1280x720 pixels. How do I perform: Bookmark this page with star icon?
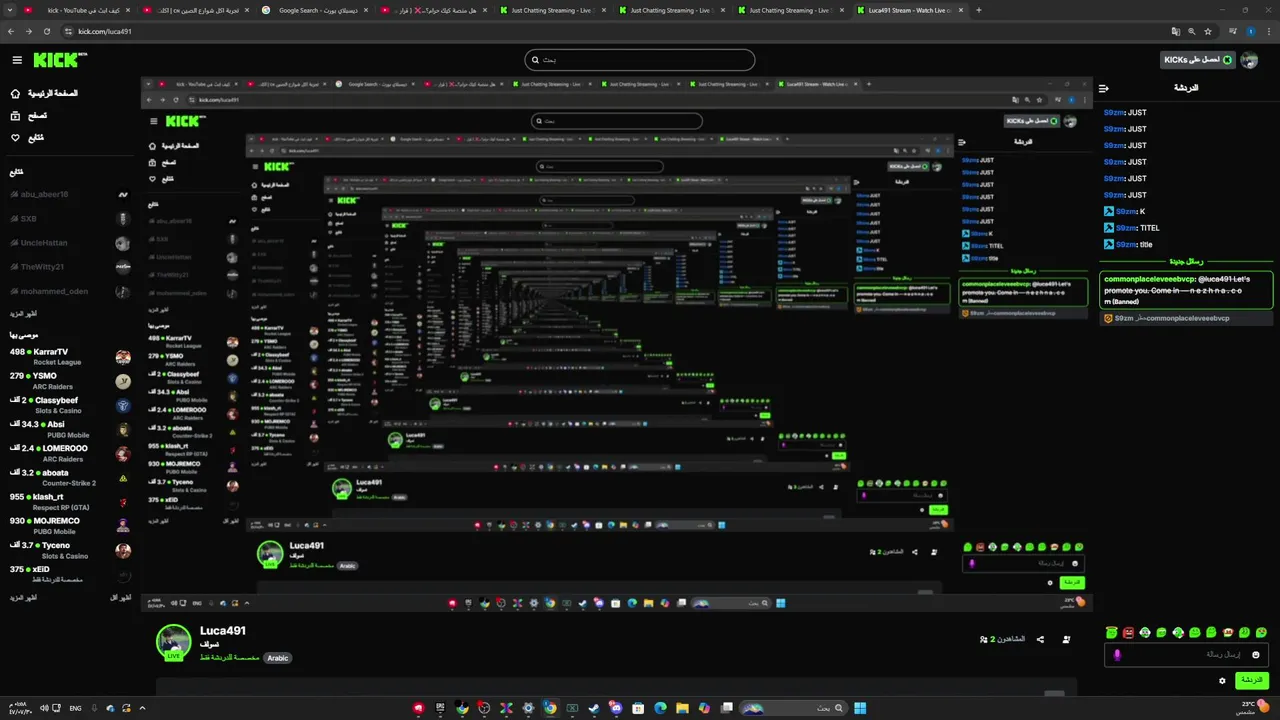click(1208, 31)
